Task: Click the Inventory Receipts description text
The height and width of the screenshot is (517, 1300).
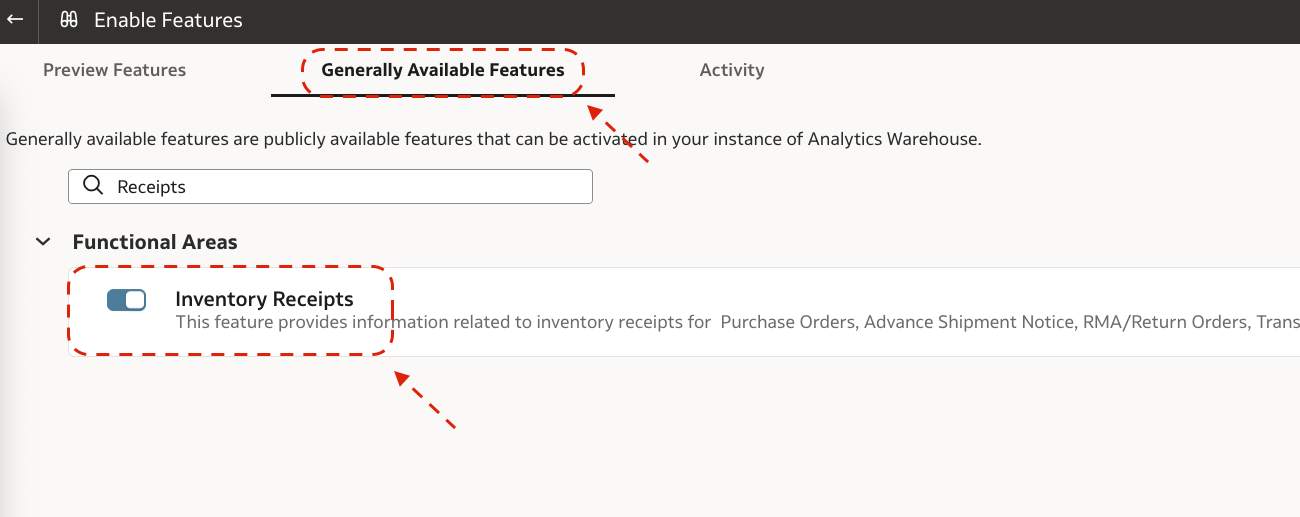Action: click(x=737, y=322)
